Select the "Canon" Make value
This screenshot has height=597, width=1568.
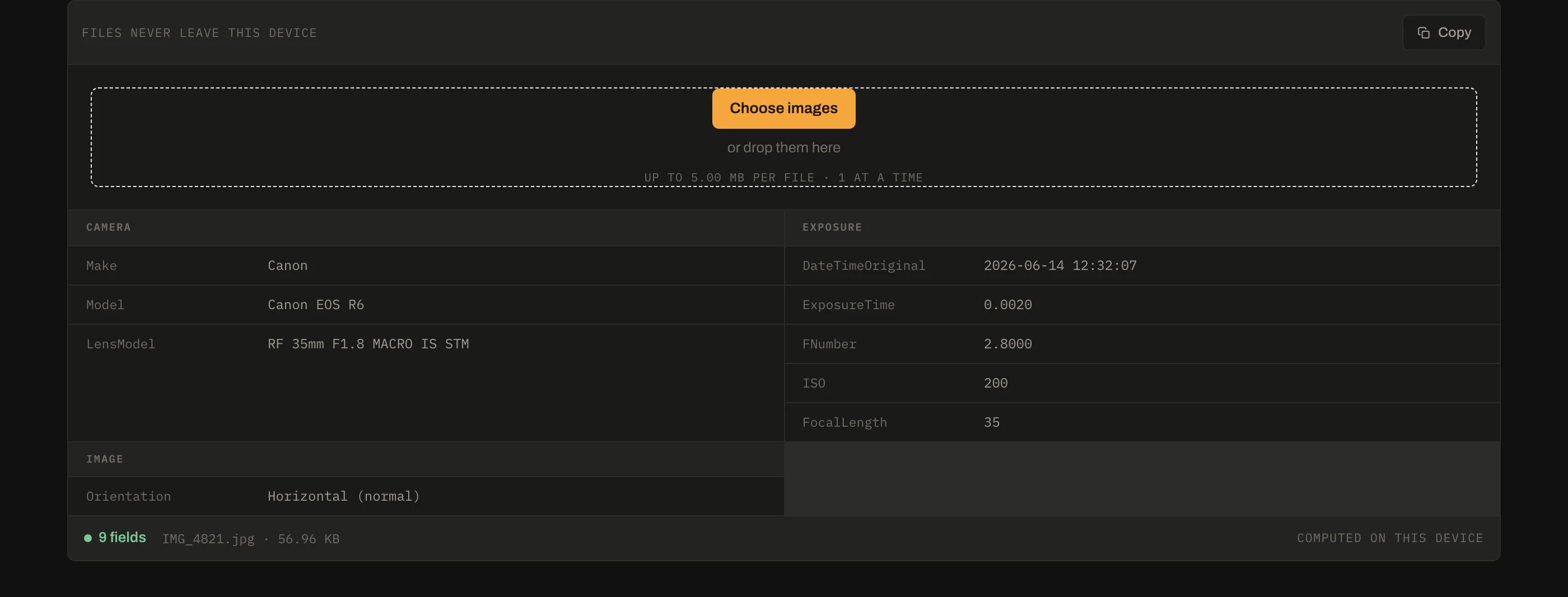tap(287, 265)
